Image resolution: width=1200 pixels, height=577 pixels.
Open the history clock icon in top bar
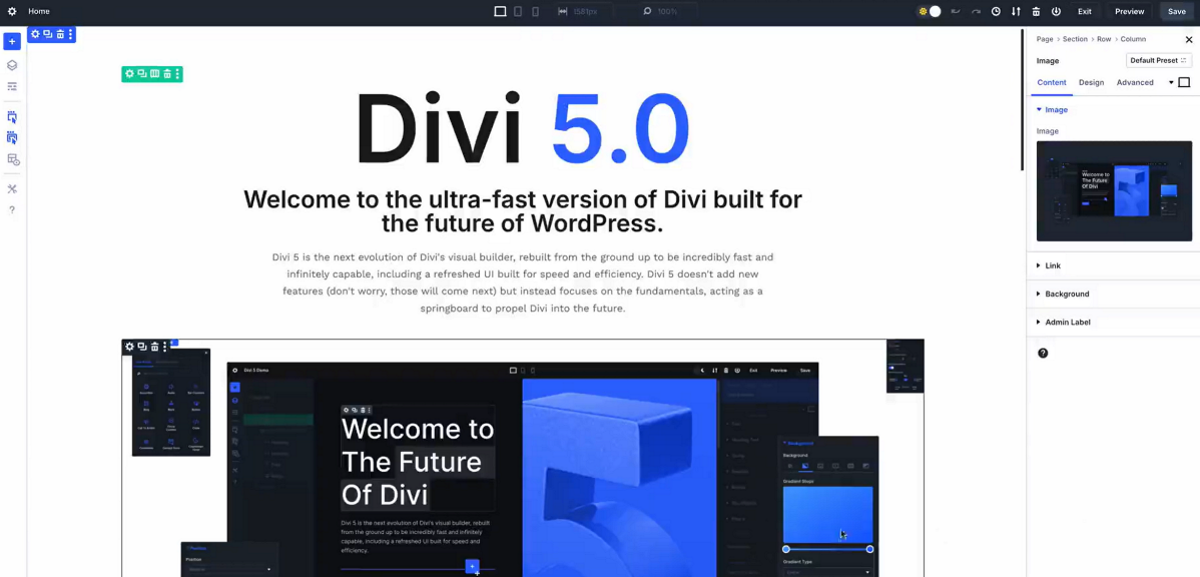pyautogui.click(x=995, y=12)
